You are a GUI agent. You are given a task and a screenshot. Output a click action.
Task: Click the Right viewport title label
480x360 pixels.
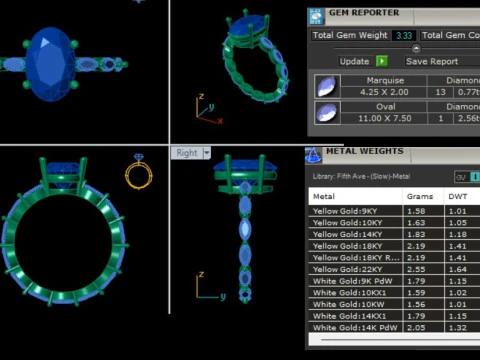pos(187,153)
